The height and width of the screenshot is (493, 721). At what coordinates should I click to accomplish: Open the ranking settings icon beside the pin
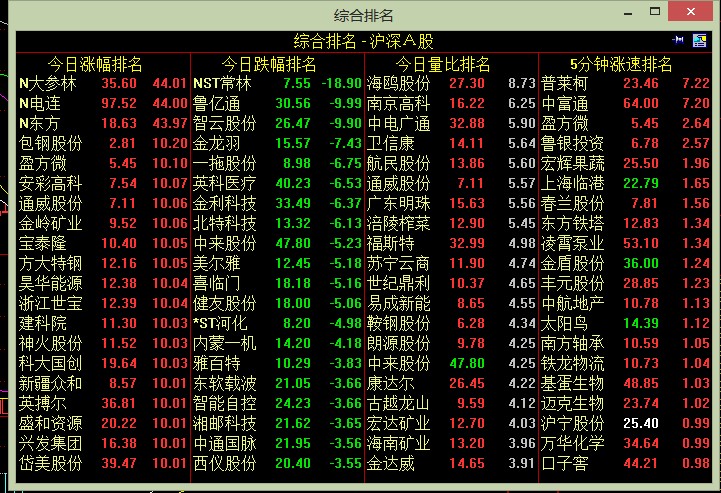(x=698, y=40)
